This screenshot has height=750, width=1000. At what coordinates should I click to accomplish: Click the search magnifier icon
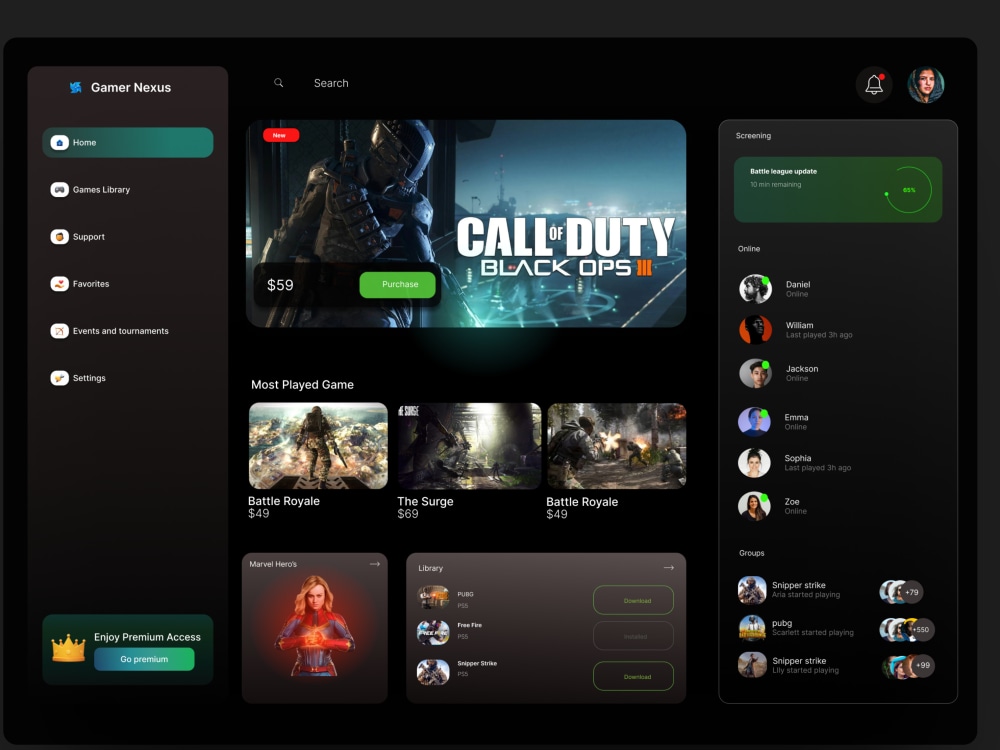pyautogui.click(x=279, y=83)
